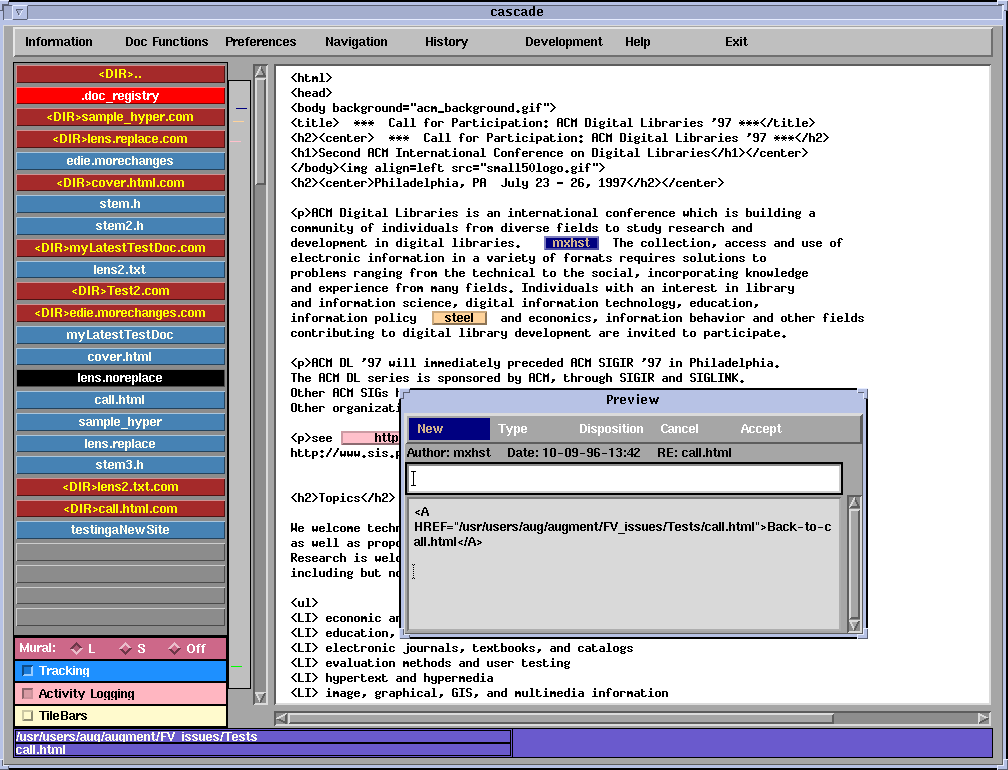
Task: Go up via the <DIR>.. entry
Action: click(x=120, y=74)
